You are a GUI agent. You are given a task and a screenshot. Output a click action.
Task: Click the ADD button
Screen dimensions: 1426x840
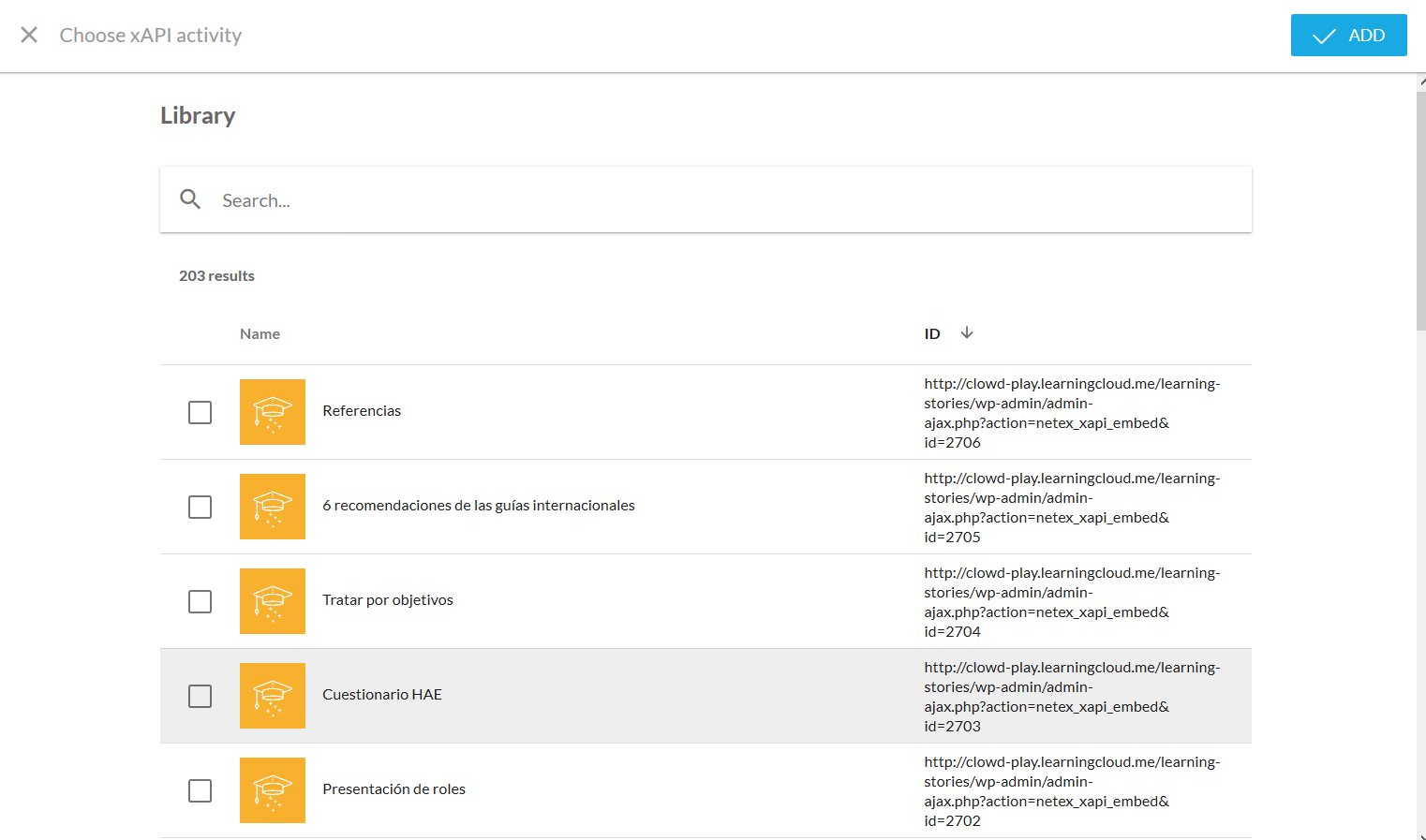pyautogui.click(x=1348, y=35)
